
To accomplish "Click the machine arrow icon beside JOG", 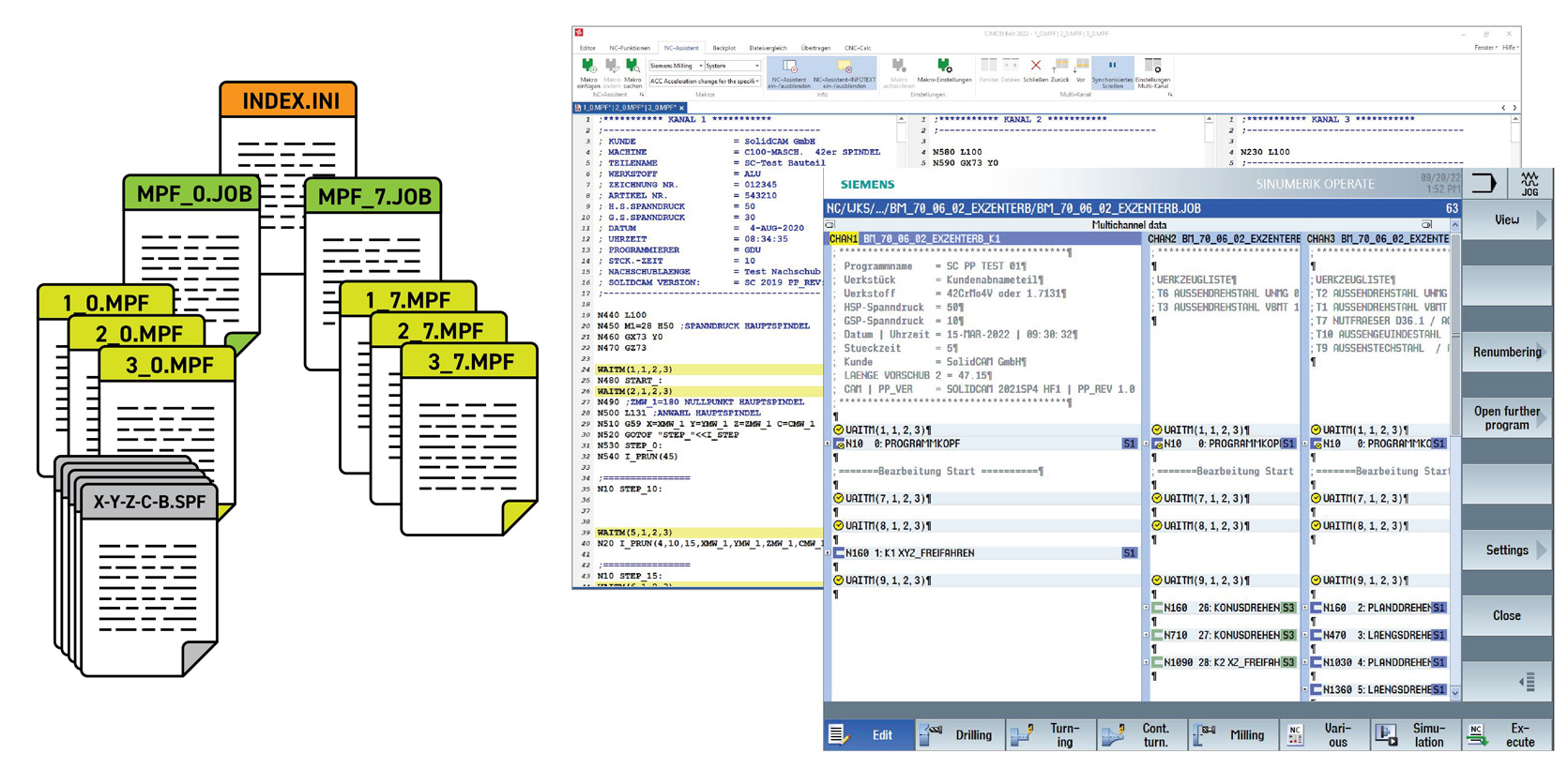I will coord(1484,183).
